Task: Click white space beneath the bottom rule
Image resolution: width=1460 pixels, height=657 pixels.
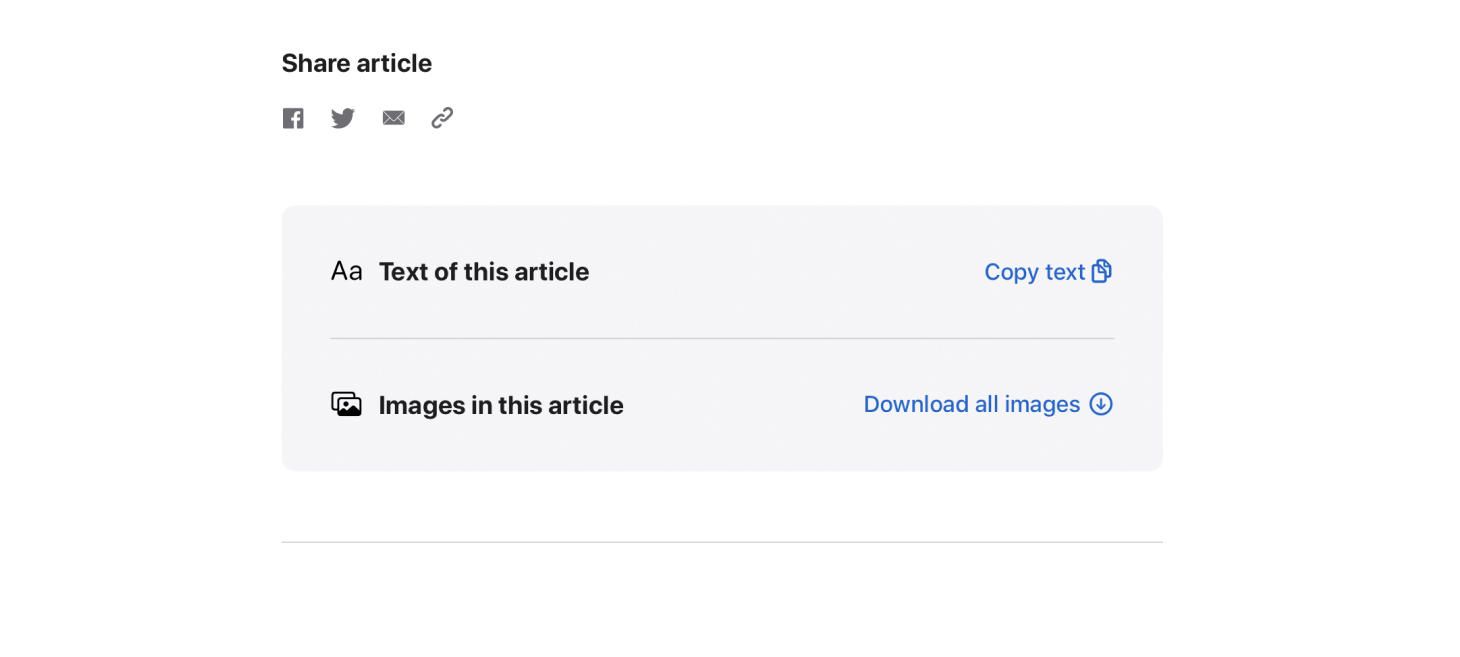Action: (722, 600)
